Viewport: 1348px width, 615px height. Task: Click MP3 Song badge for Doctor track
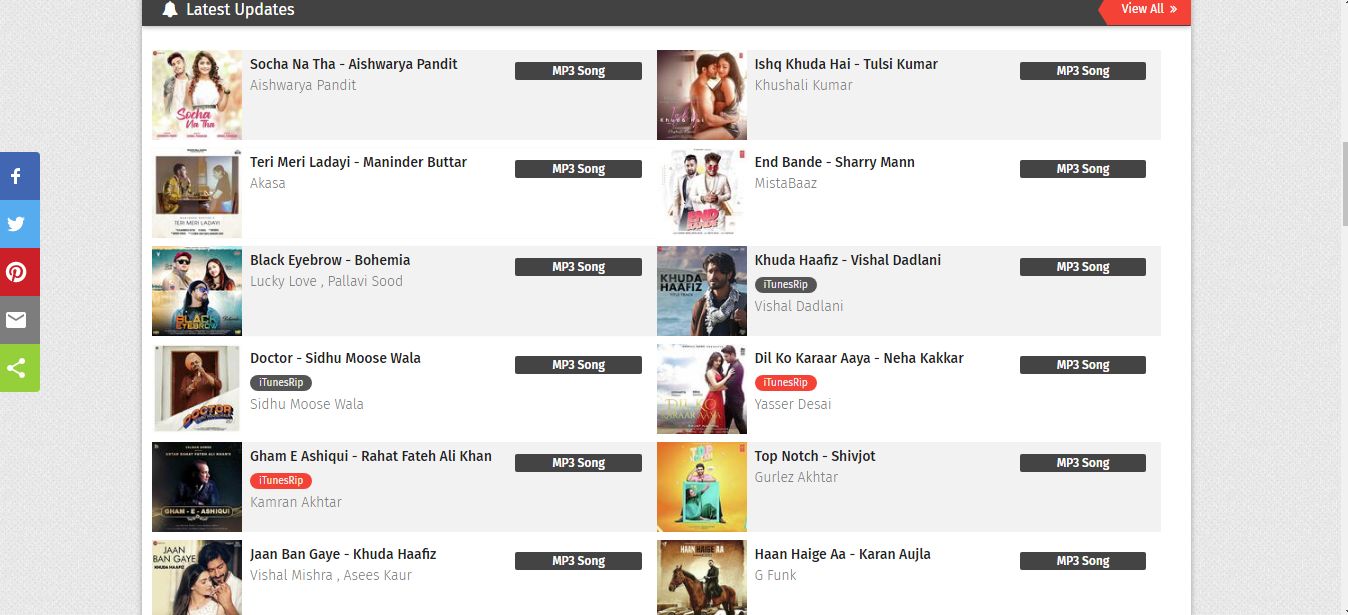578,365
